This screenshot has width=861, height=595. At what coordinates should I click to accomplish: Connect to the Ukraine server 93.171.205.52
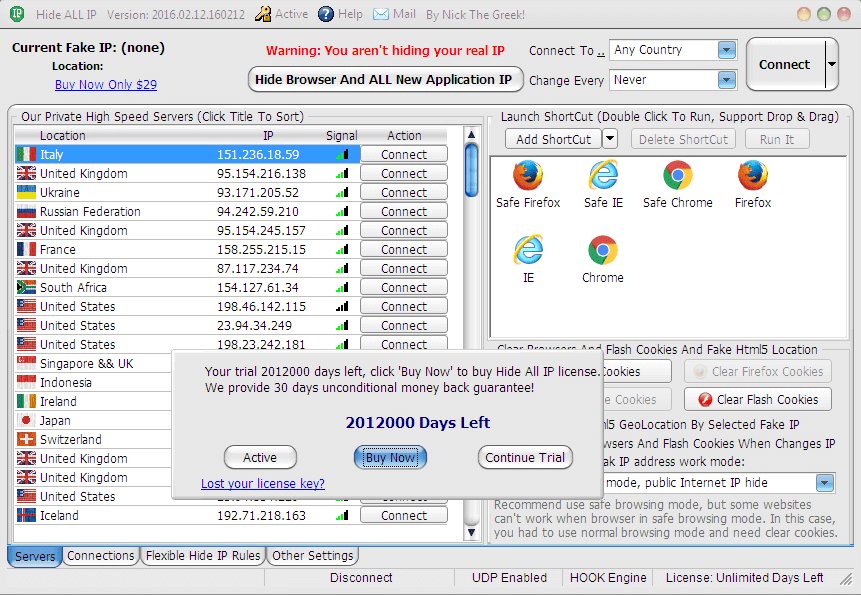[404, 193]
